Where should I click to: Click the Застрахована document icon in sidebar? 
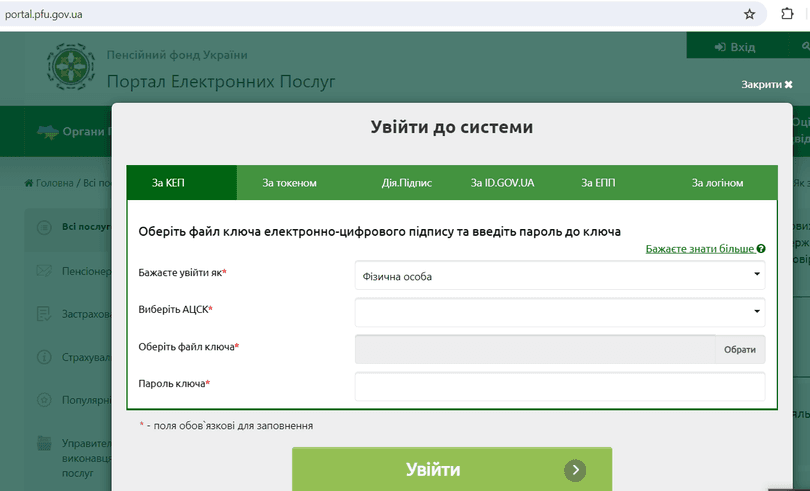(44, 314)
